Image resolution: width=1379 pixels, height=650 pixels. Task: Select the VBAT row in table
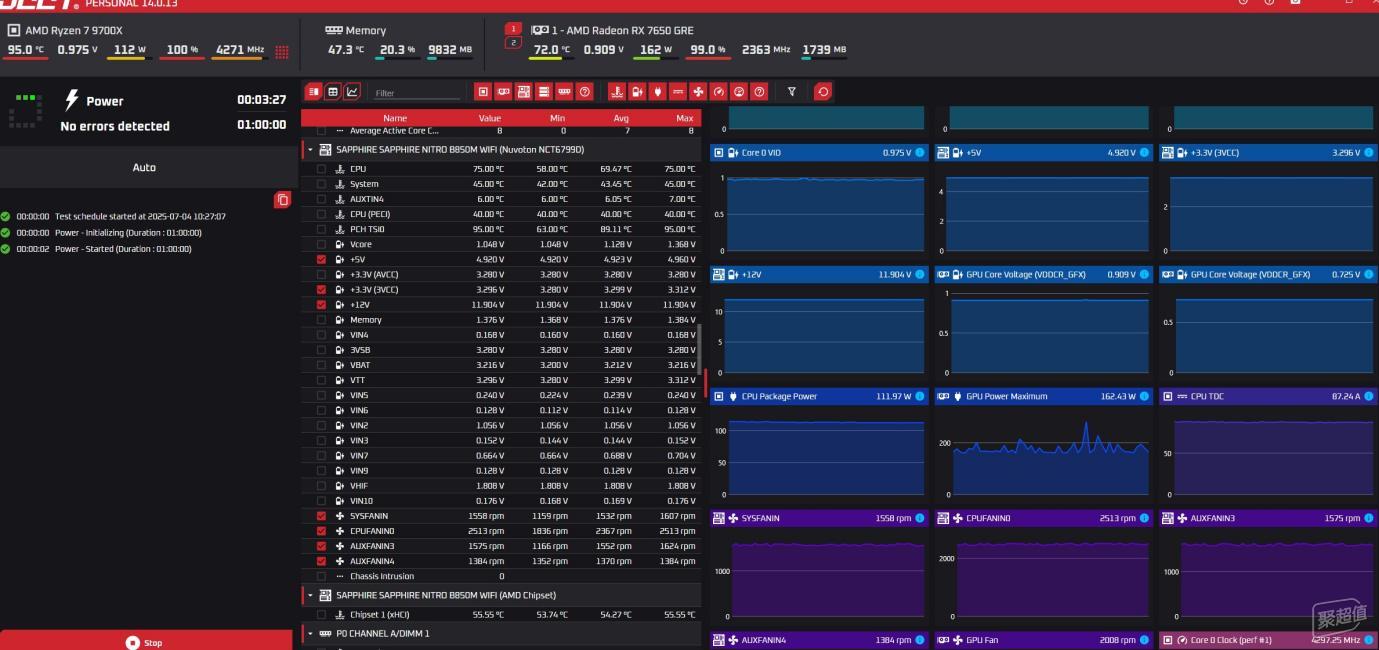(500, 365)
